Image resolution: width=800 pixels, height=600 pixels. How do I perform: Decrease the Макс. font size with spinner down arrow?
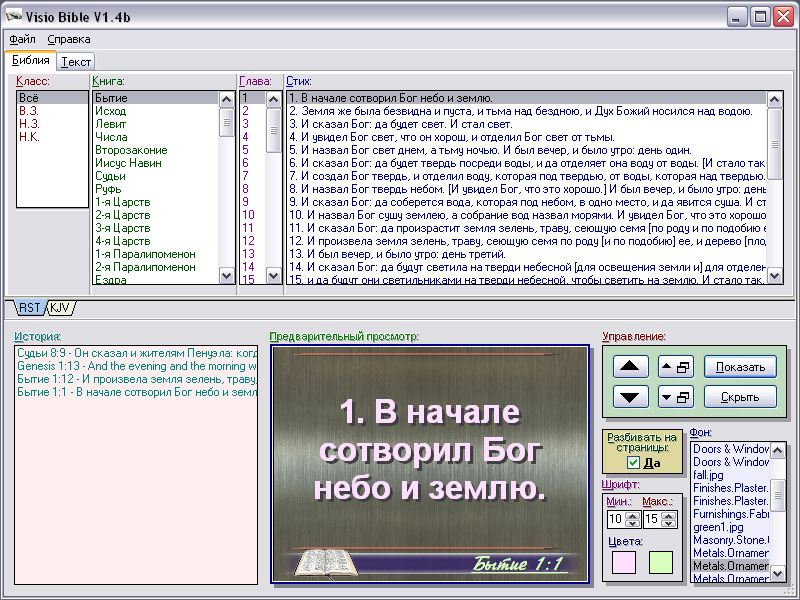pos(667,524)
